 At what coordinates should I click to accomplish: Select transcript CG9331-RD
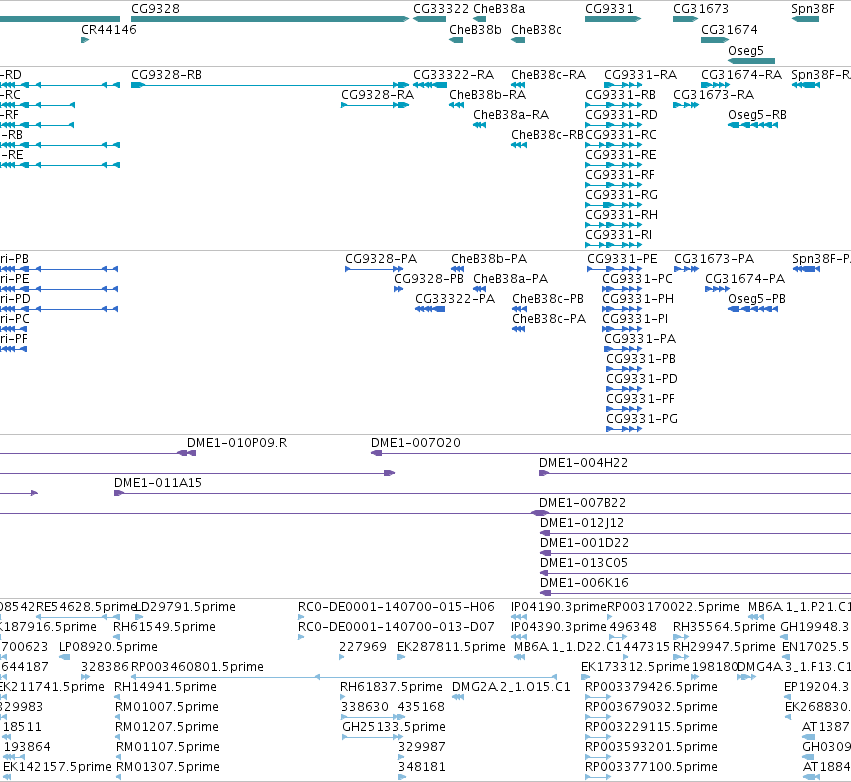613,125
